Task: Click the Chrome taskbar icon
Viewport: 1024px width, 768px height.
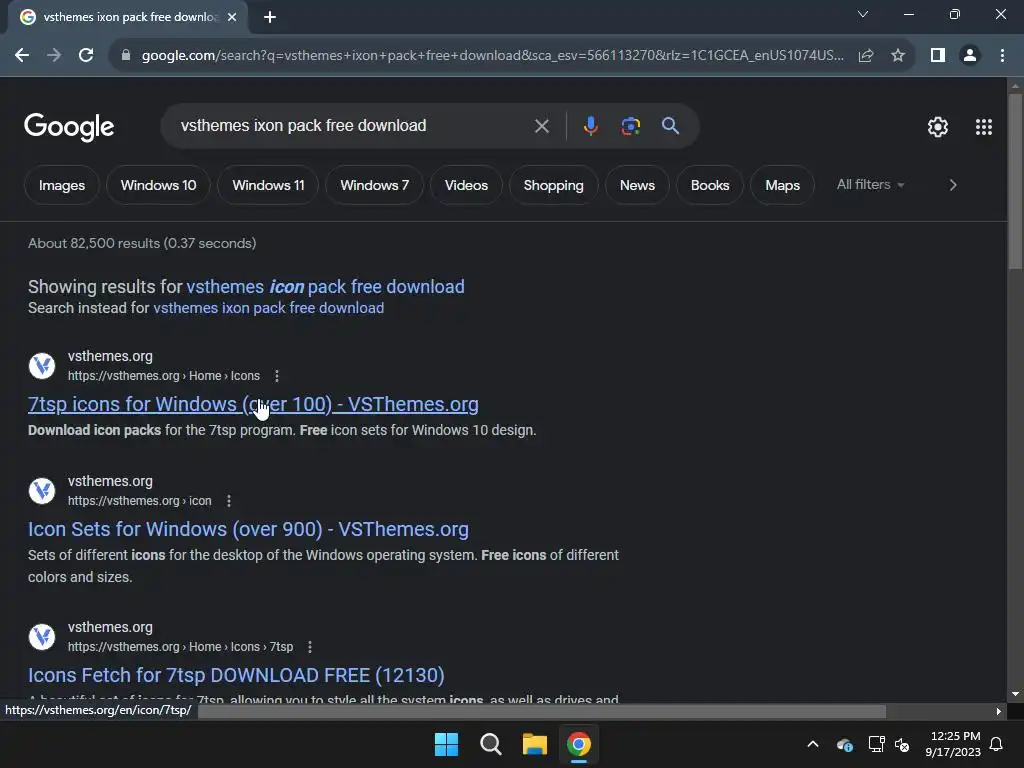Action: tap(579, 744)
